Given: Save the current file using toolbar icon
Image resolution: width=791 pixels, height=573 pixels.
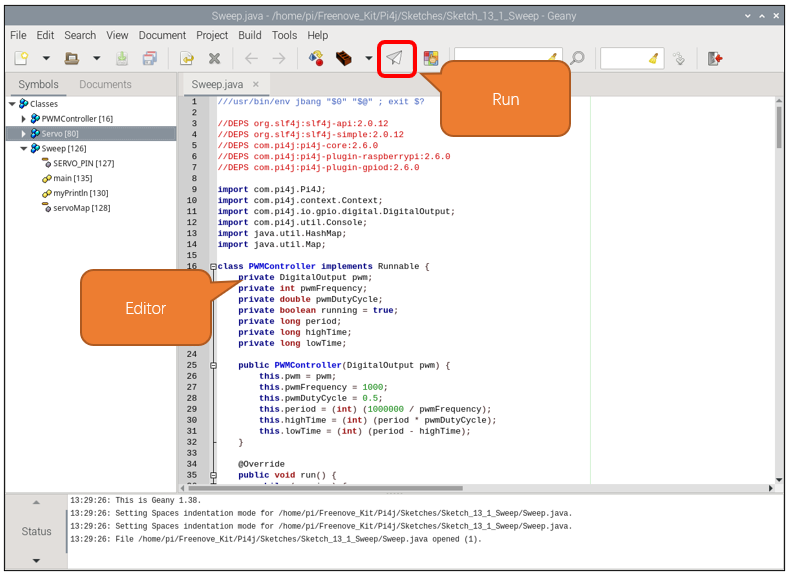Looking at the screenshot, I should pyautogui.click(x=122, y=59).
